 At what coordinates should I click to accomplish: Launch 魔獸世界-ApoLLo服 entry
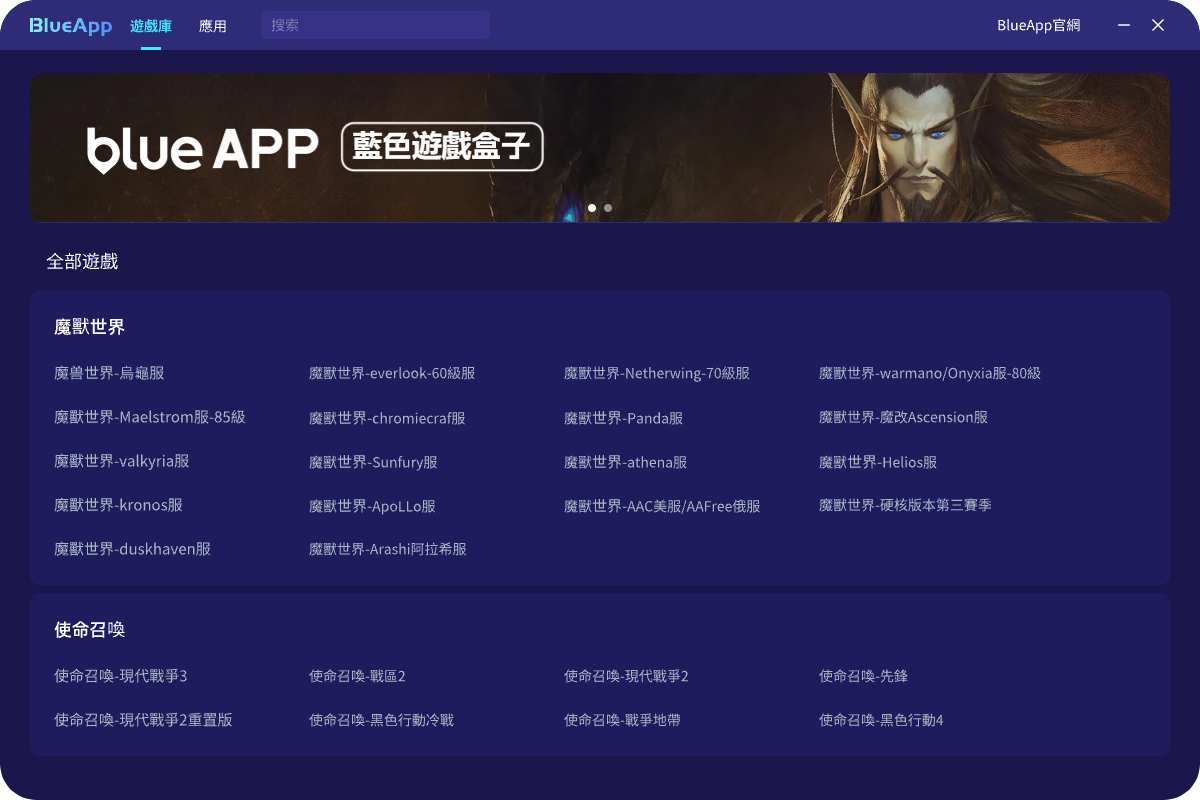372,506
